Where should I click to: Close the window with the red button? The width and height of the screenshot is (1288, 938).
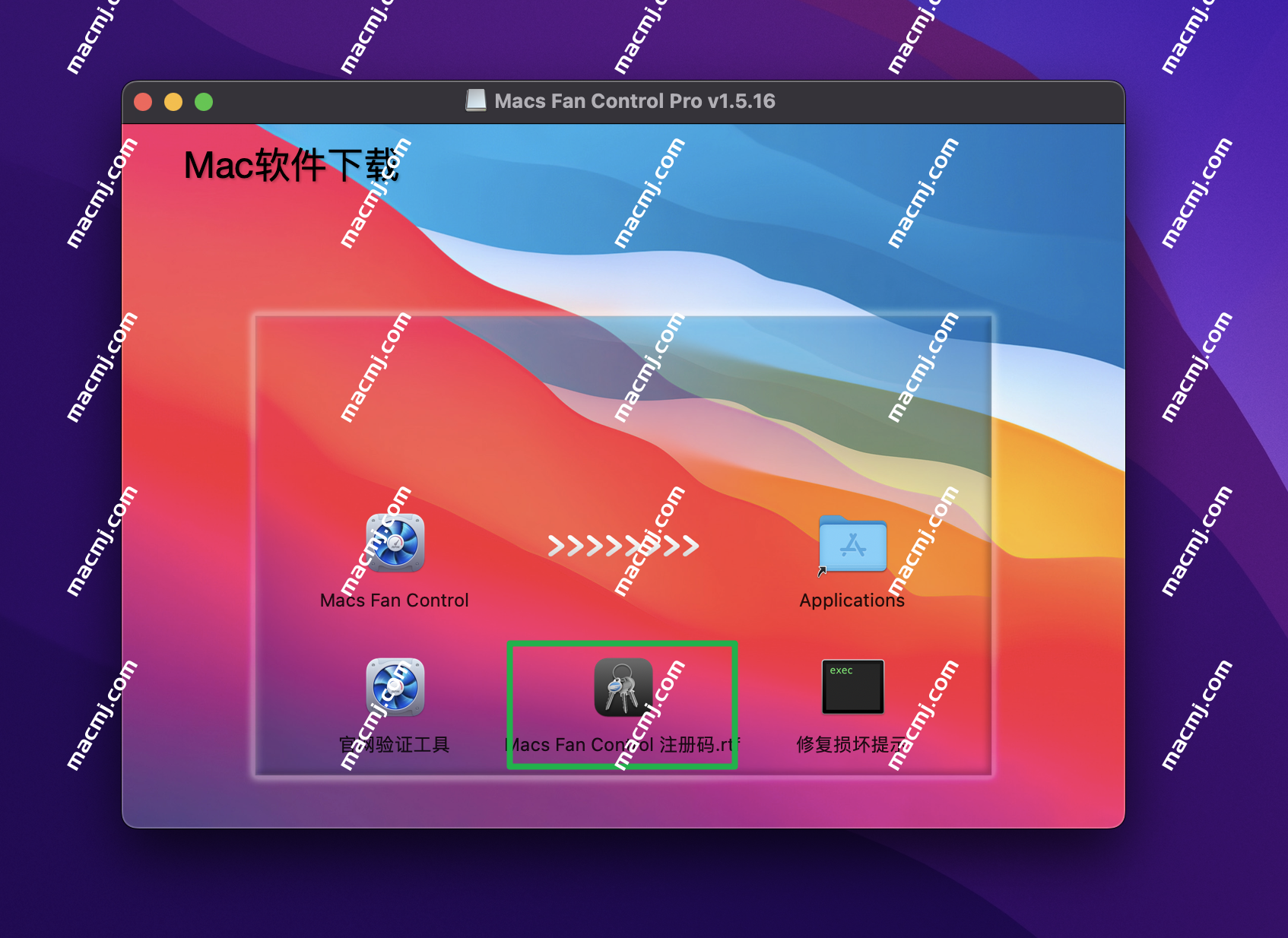(x=143, y=102)
